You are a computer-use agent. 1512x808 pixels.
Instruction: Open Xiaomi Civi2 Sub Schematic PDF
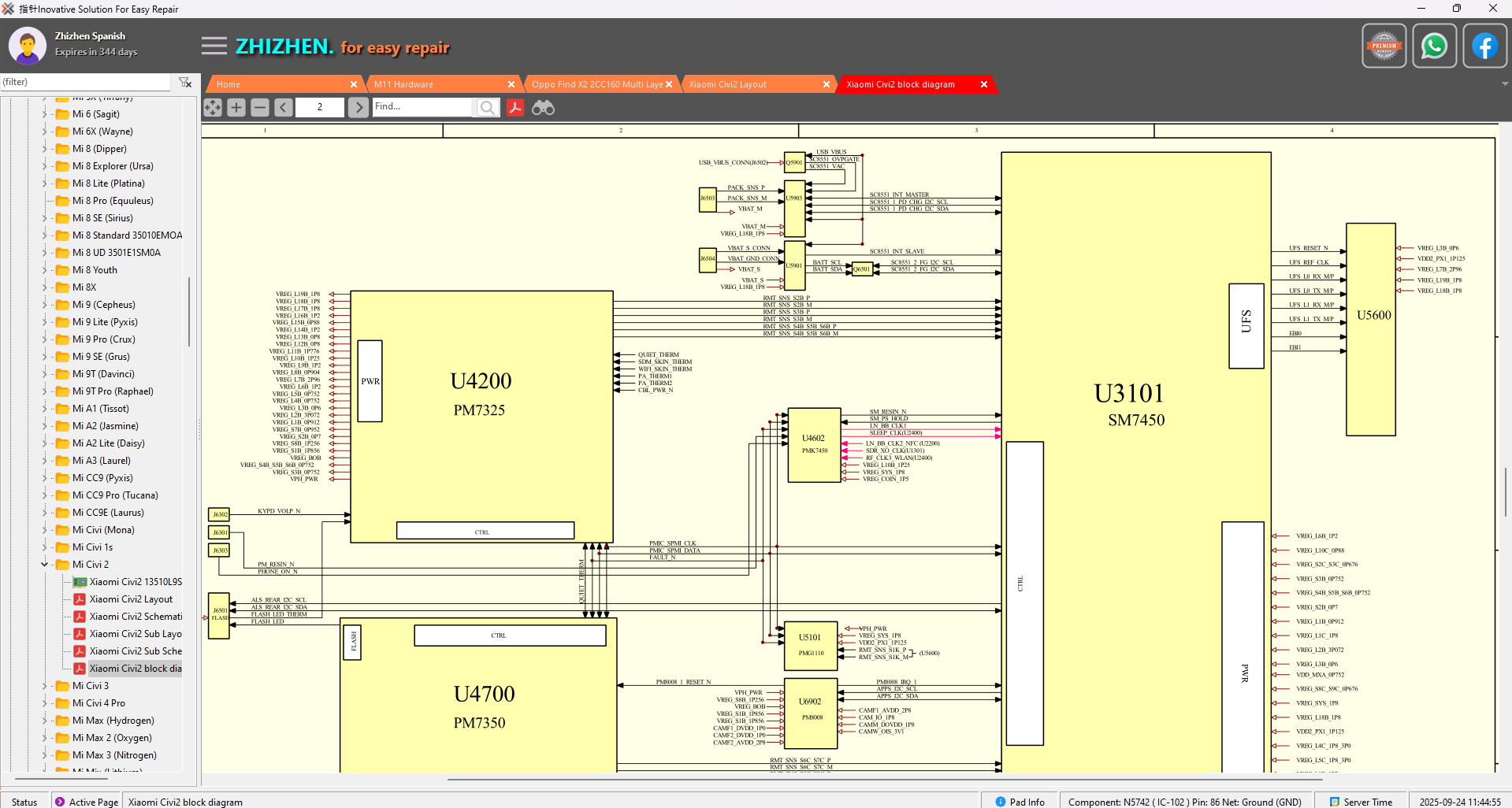[128, 651]
